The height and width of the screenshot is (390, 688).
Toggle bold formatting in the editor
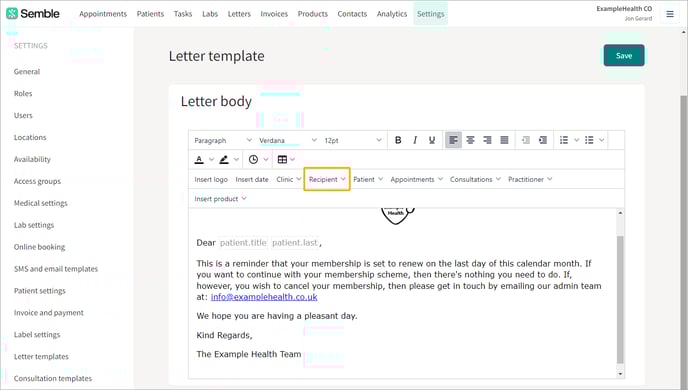pos(398,140)
